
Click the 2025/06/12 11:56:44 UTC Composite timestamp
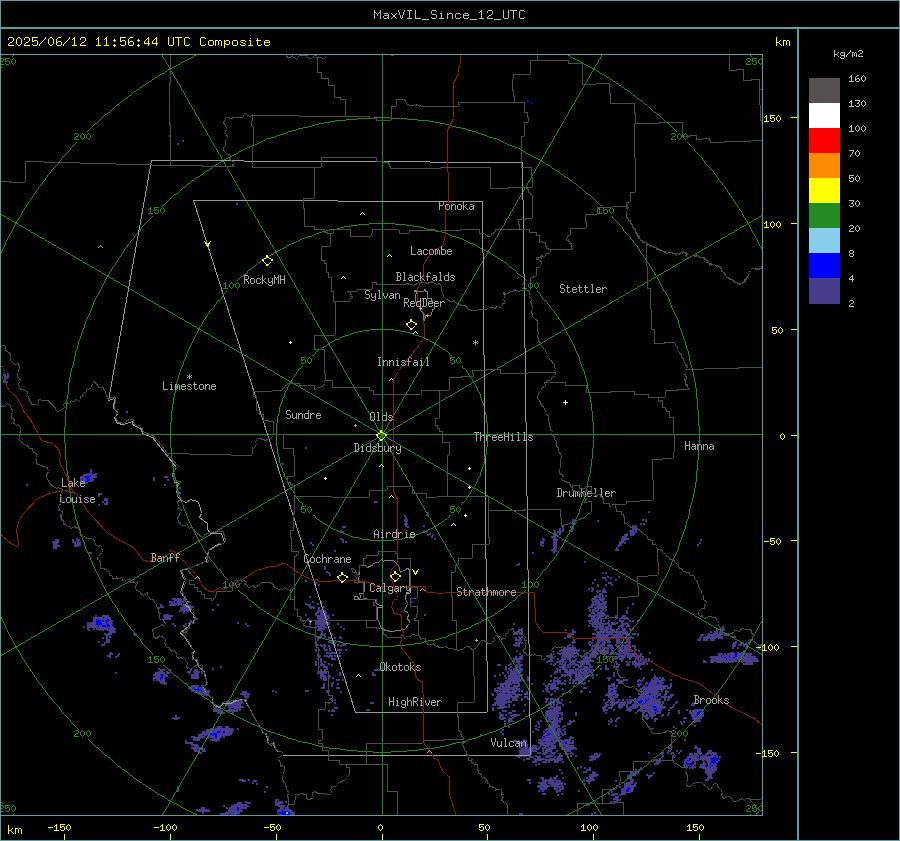click(138, 42)
